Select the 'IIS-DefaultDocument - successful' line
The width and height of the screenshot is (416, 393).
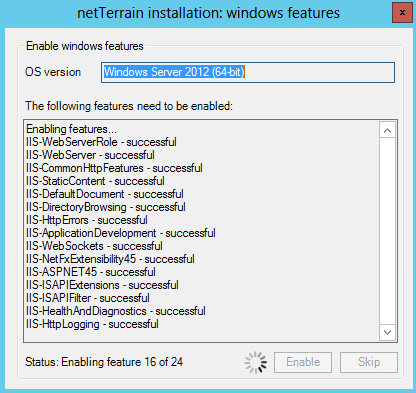(105, 194)
